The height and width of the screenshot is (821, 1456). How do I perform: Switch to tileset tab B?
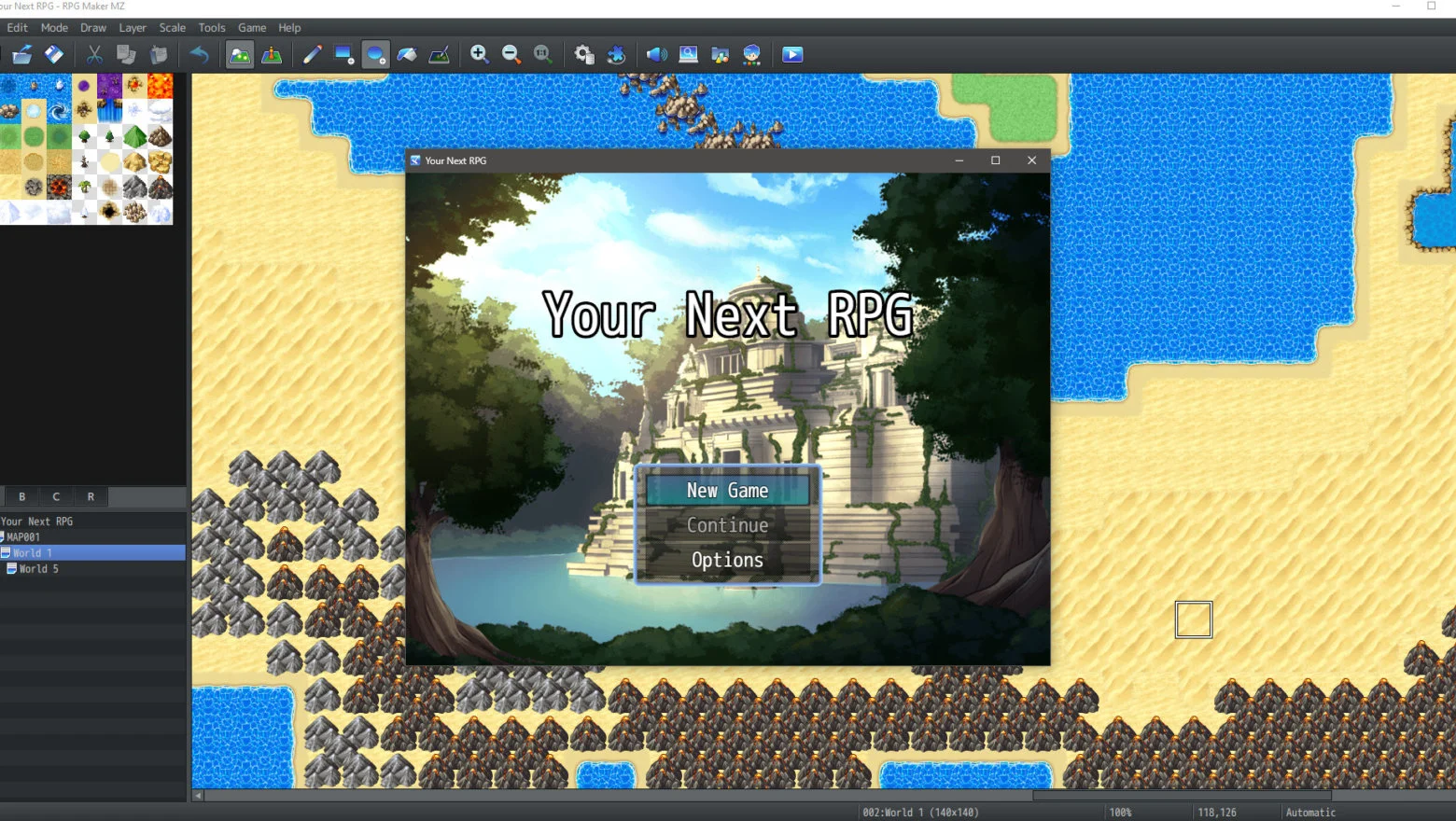tap(22, 496)
